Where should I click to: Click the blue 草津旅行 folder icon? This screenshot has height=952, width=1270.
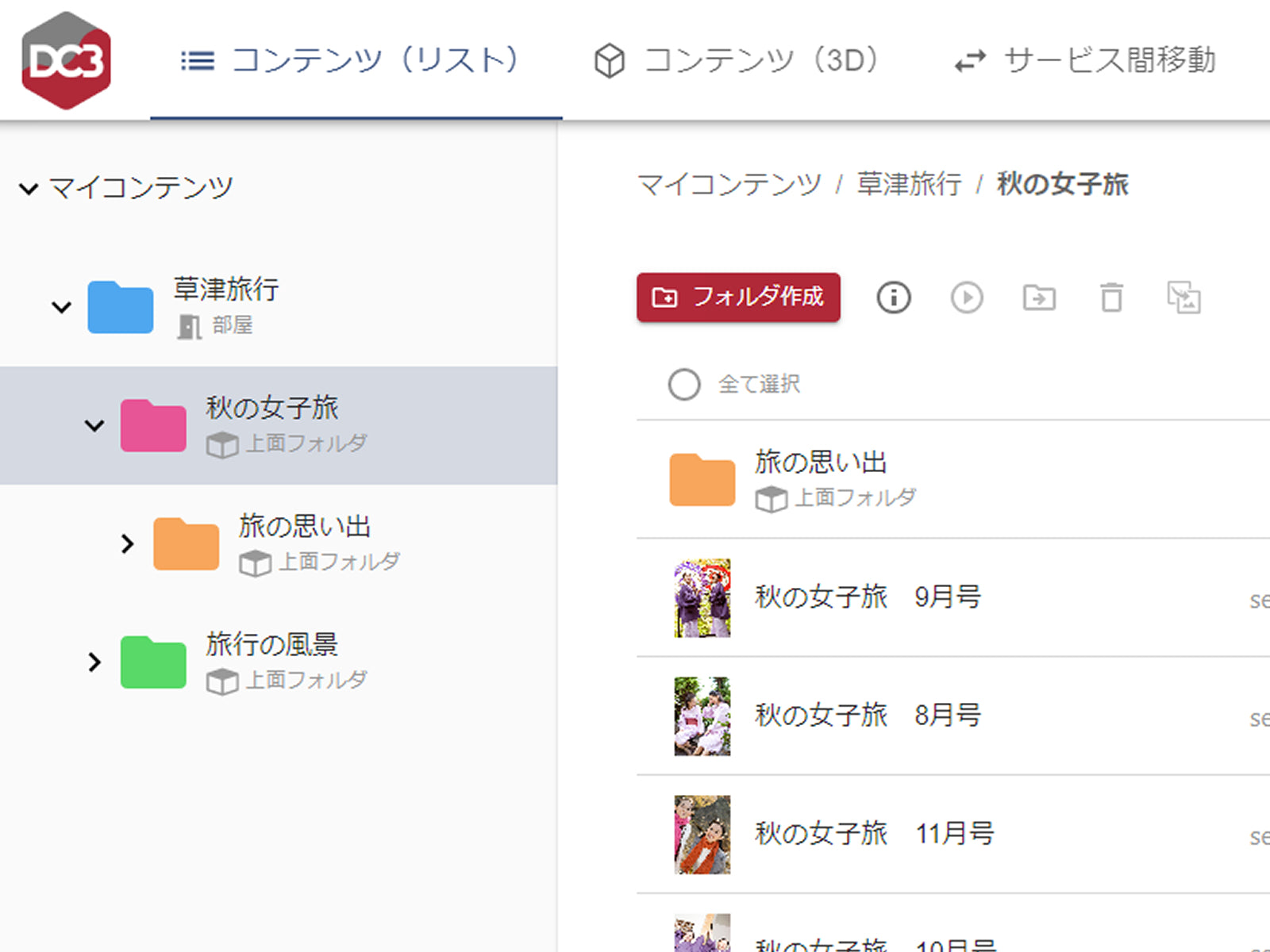click(121, 307)
